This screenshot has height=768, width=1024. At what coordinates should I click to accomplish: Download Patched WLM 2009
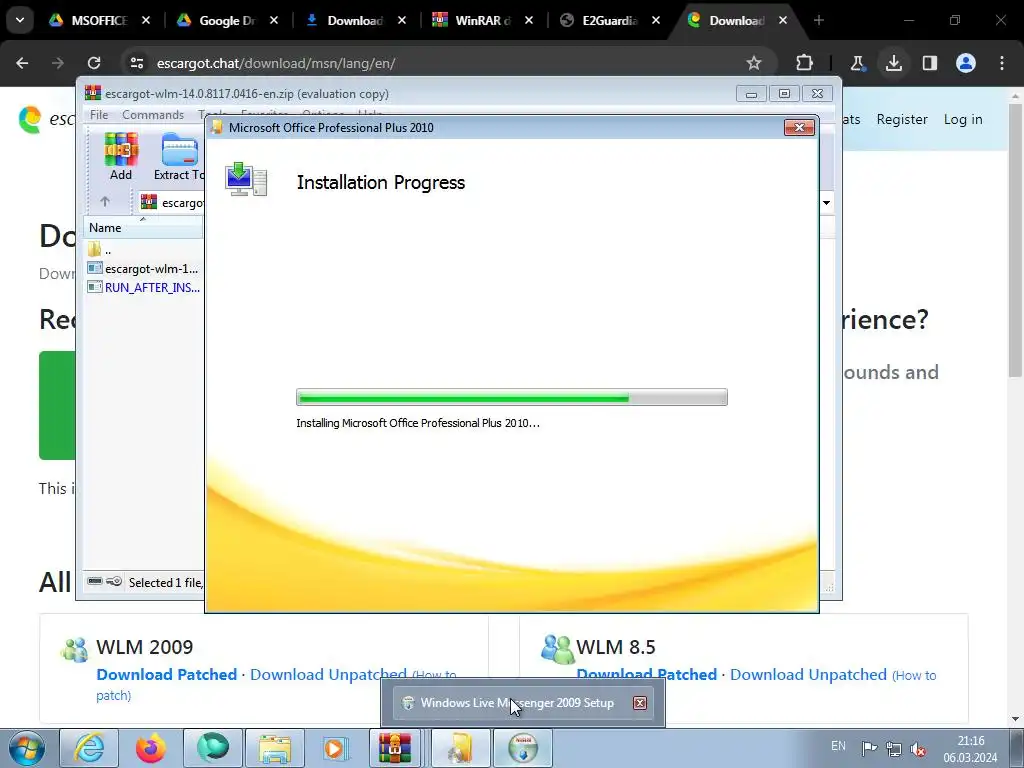[167, 675]
